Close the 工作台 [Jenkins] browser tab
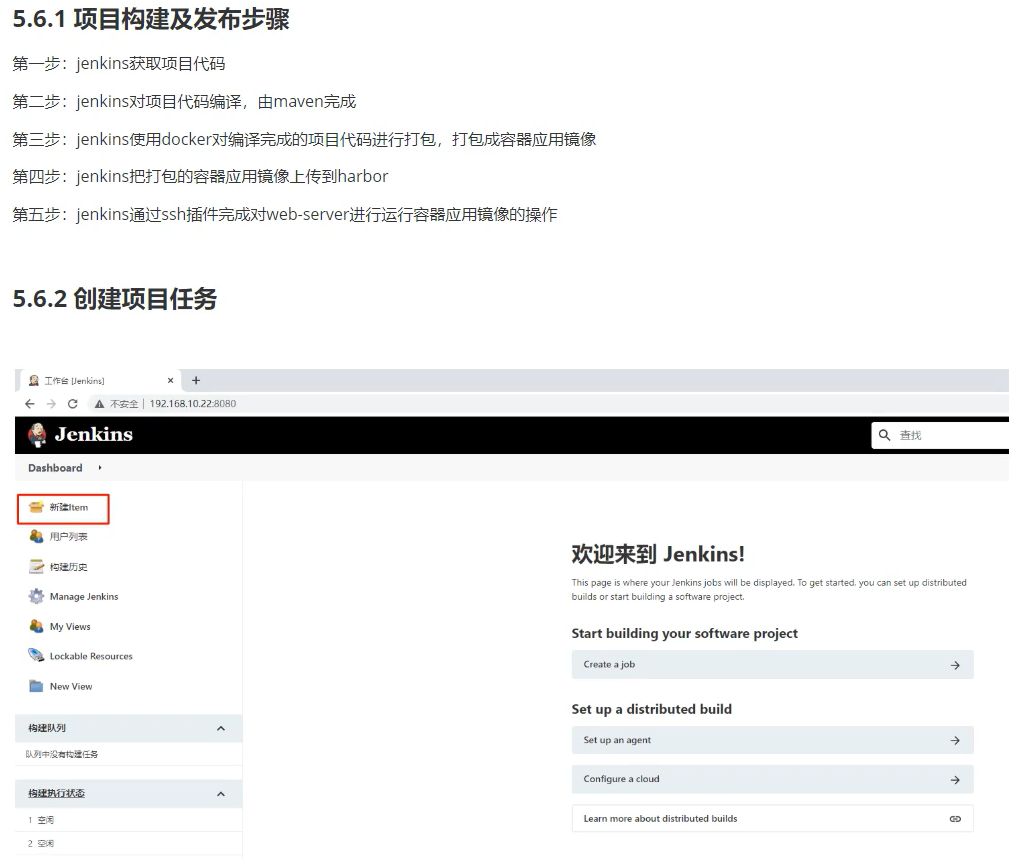 click(170, 380)
